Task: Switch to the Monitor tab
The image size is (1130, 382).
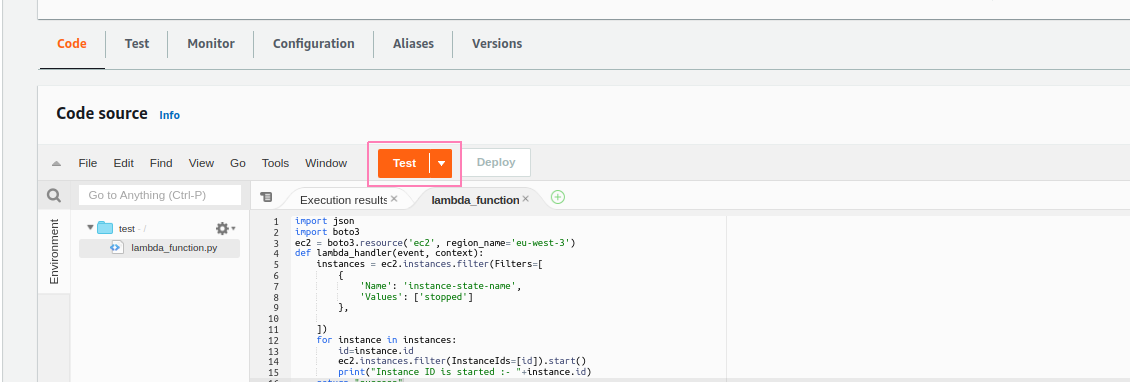Action: [x=211, y=44]
